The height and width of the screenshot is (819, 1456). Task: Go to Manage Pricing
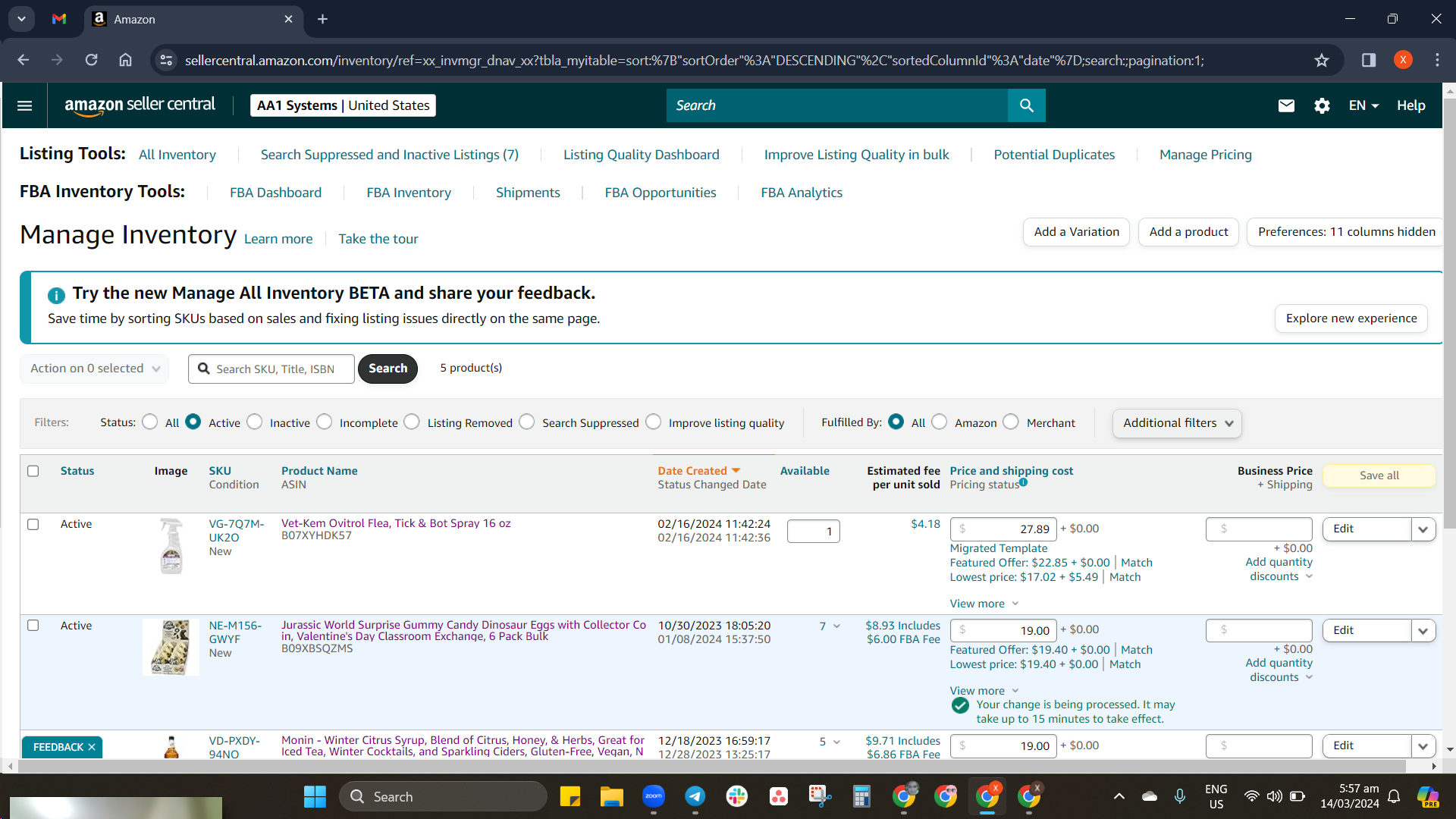[1206, 155]
